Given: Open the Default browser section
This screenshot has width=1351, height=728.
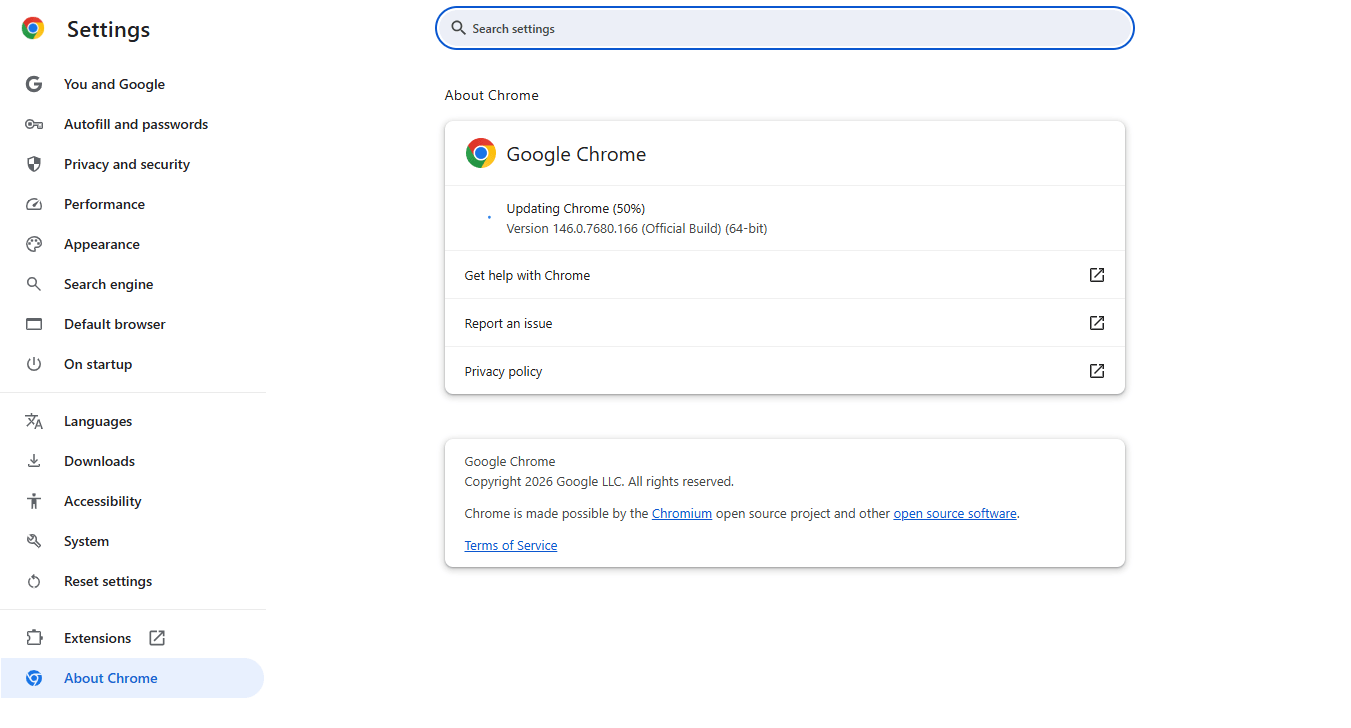Looking at the screenshot, I should click(114, 324).
